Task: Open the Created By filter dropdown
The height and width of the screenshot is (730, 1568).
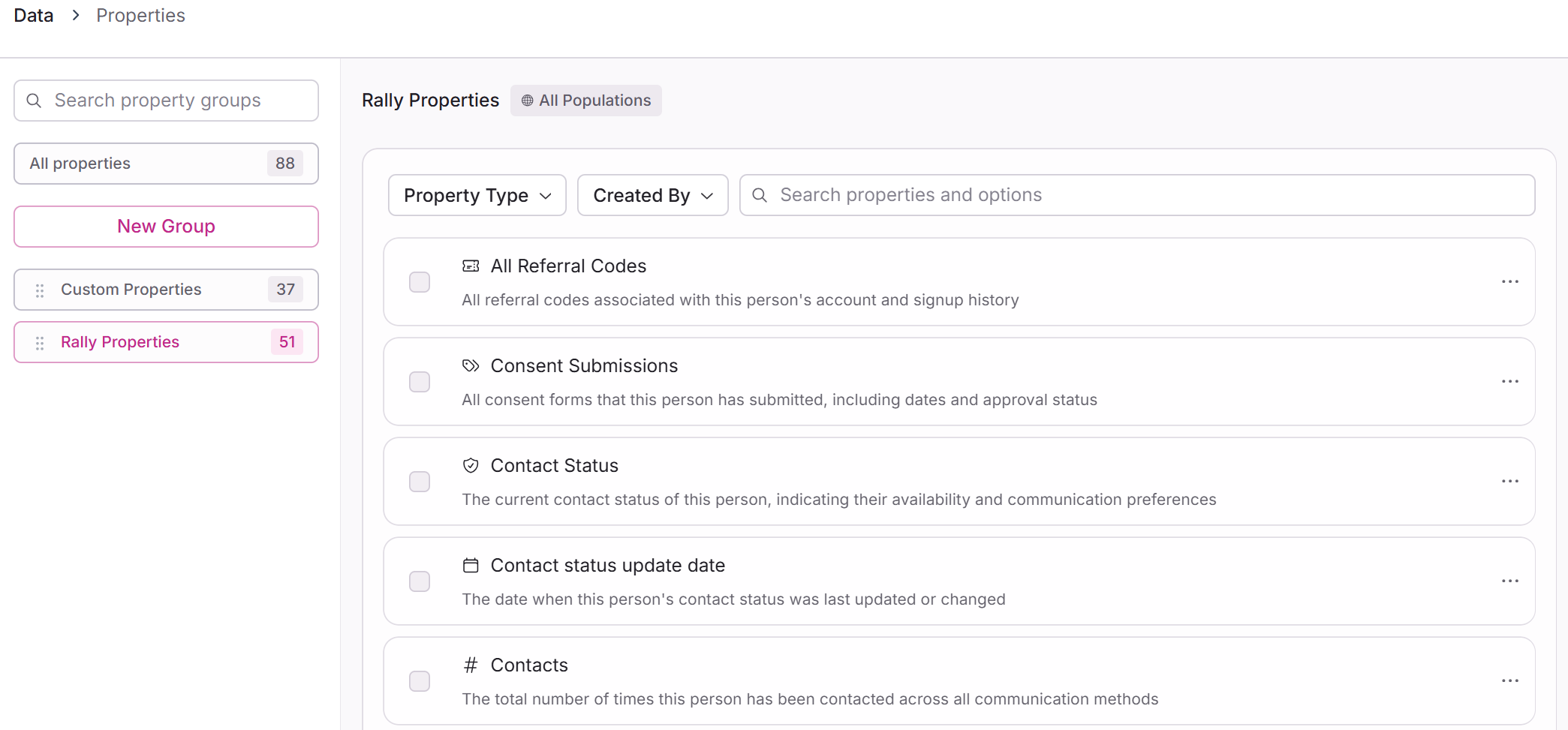Action: tap(652, 196)
